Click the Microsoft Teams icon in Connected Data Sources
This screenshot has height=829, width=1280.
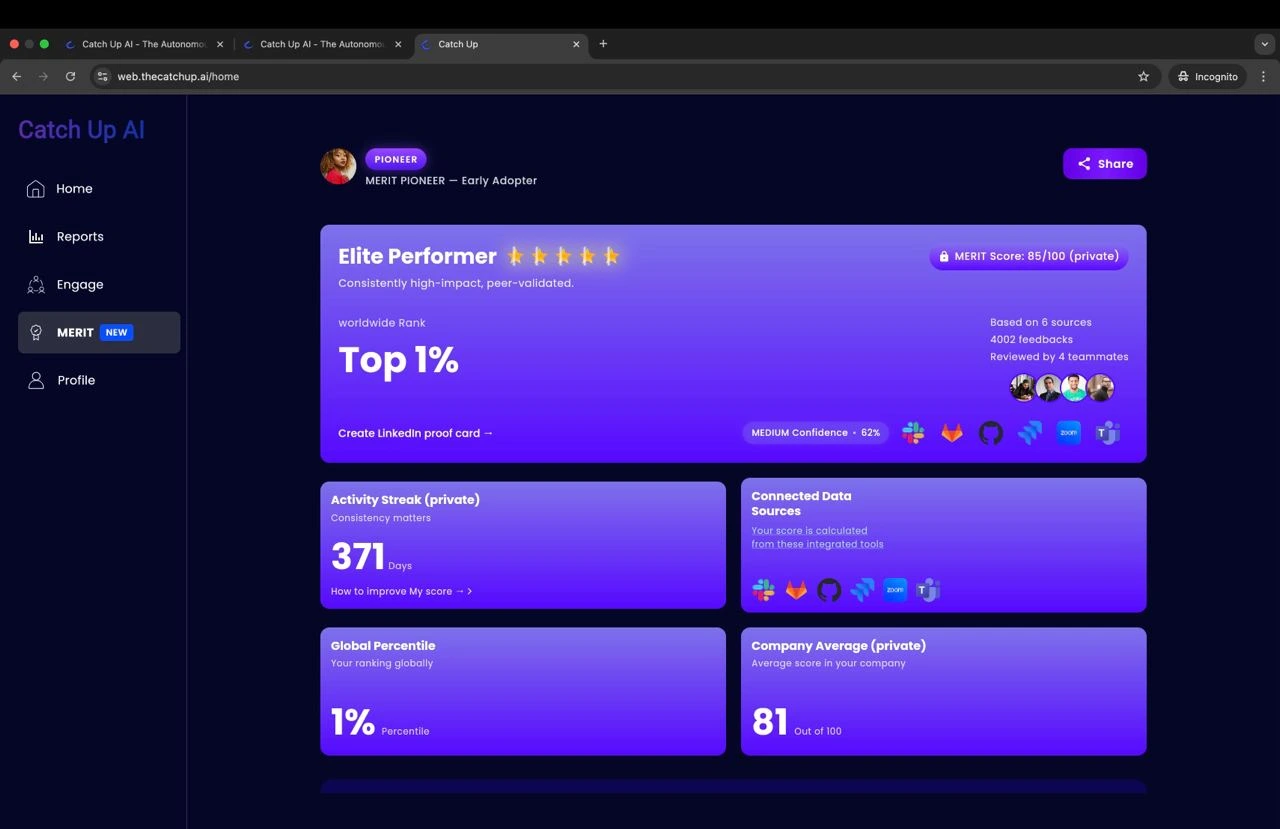click(928, 590)
